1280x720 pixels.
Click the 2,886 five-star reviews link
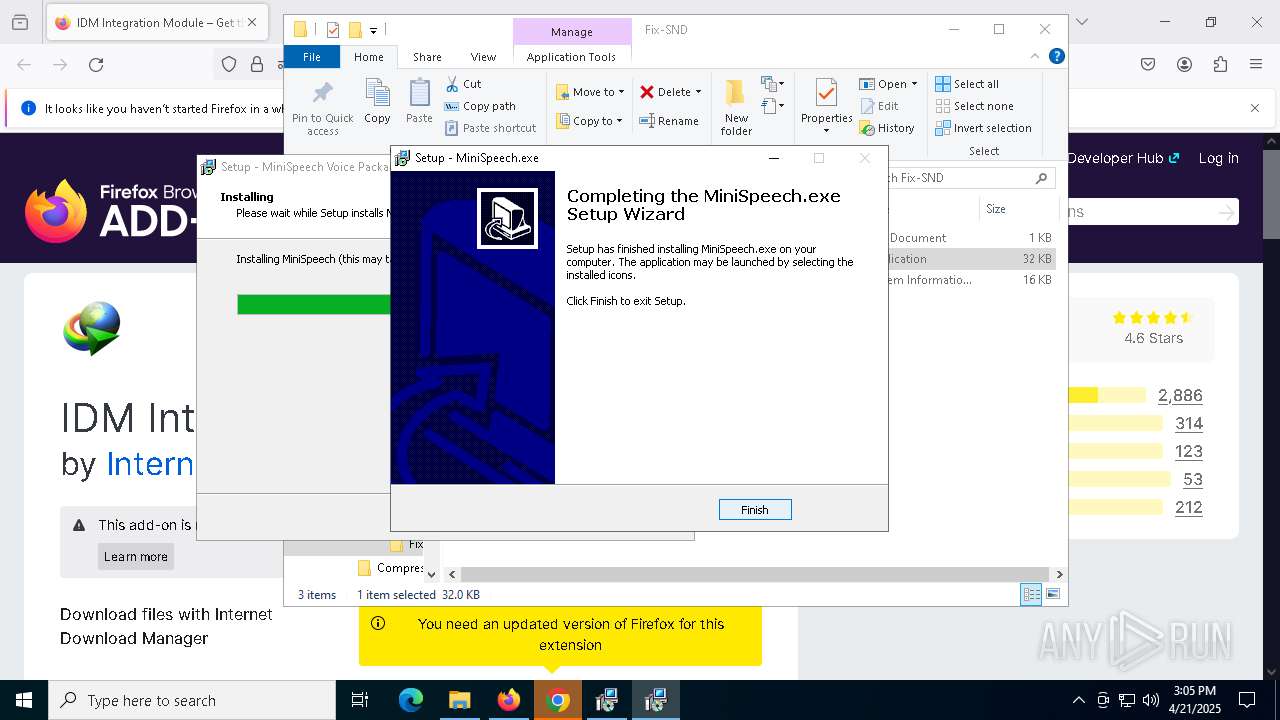click(x=1180, y=396)
